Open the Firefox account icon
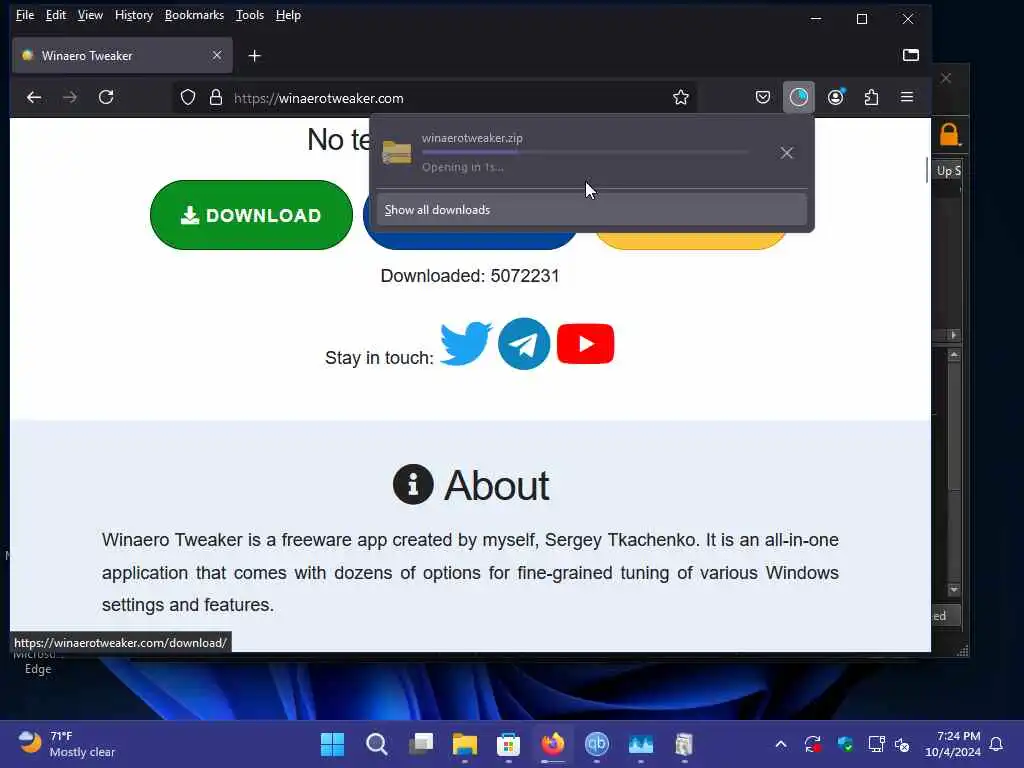This screenshot has width=1024, height=768. [835, 98]
